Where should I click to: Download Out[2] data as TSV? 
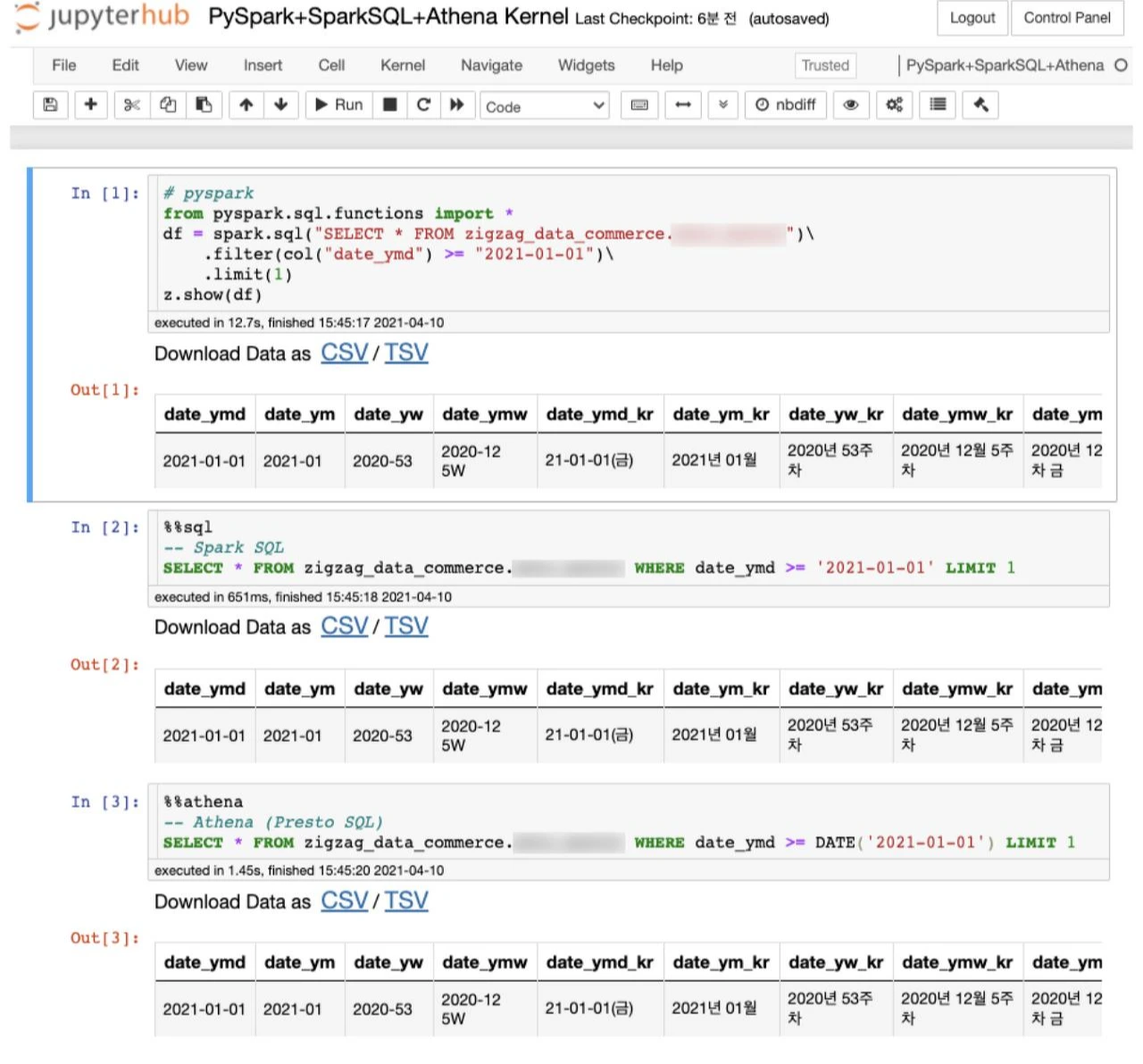(406, 627)
